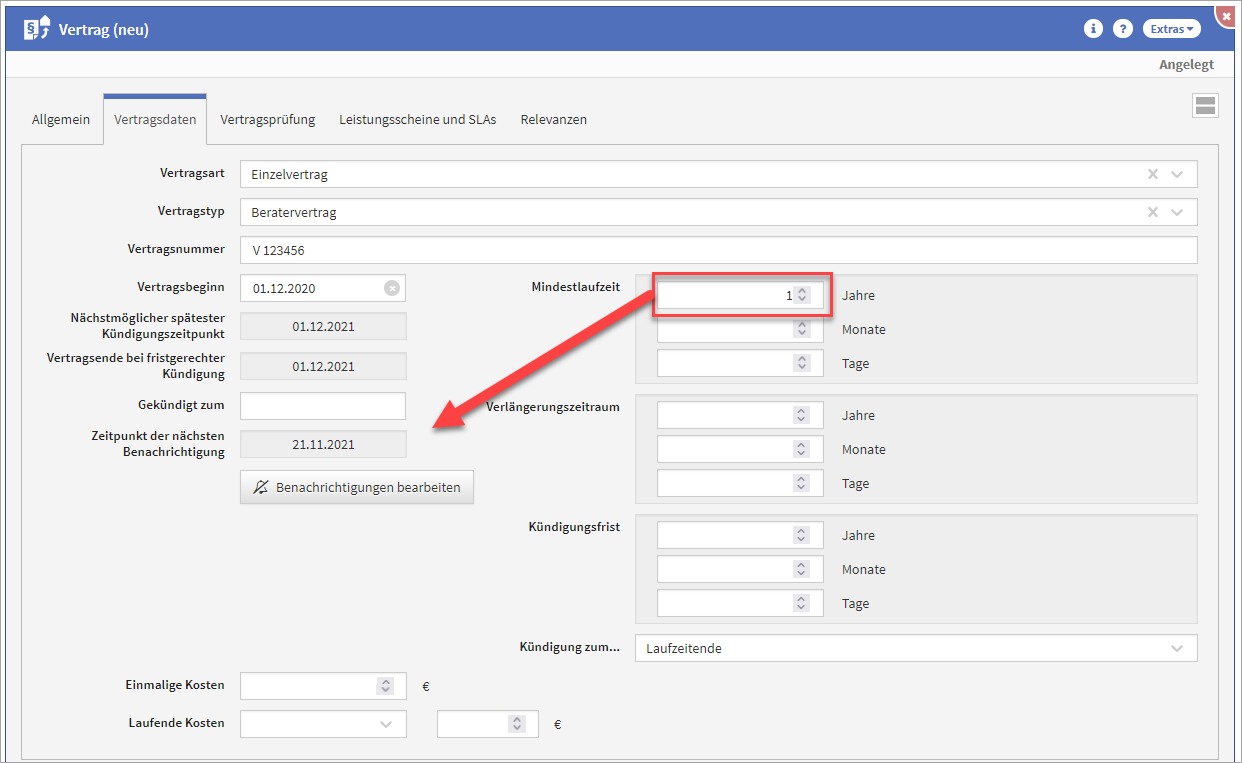The image size is (1242, 763).
Task: Click the Gekündigt zum input field
Action: (322, 405)
